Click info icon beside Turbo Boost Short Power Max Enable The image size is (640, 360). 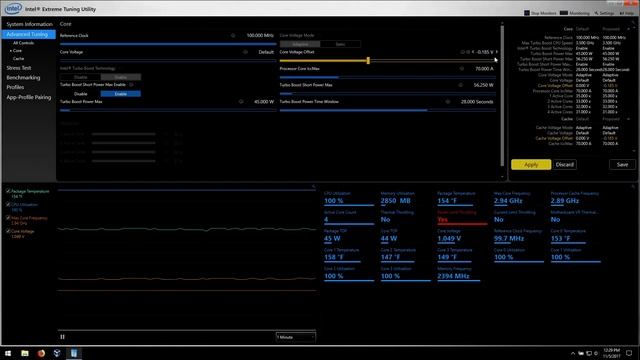131,84
